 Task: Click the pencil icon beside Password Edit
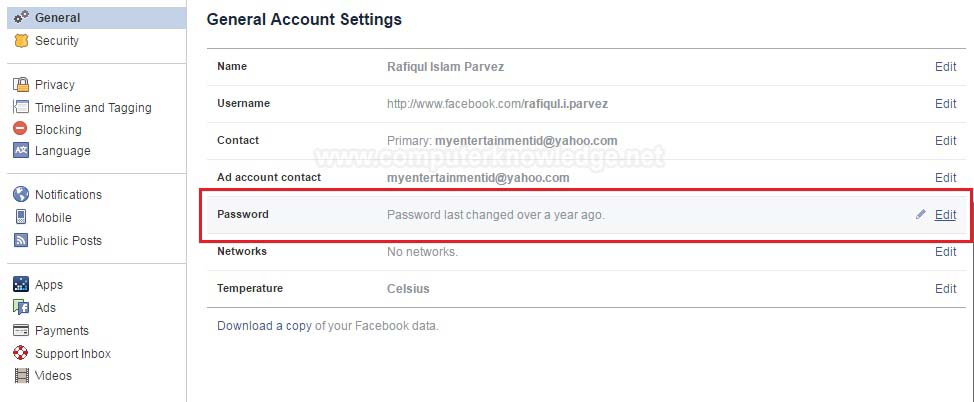[921, 214]
